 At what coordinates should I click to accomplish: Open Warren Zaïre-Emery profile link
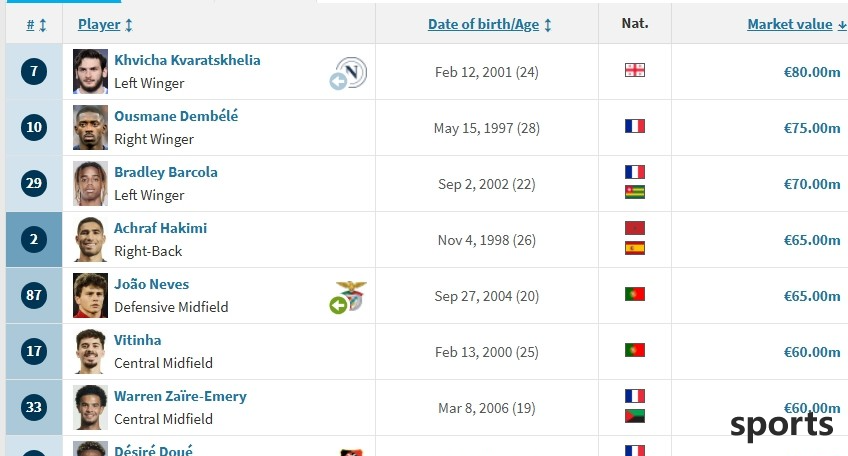click(180, 396)
